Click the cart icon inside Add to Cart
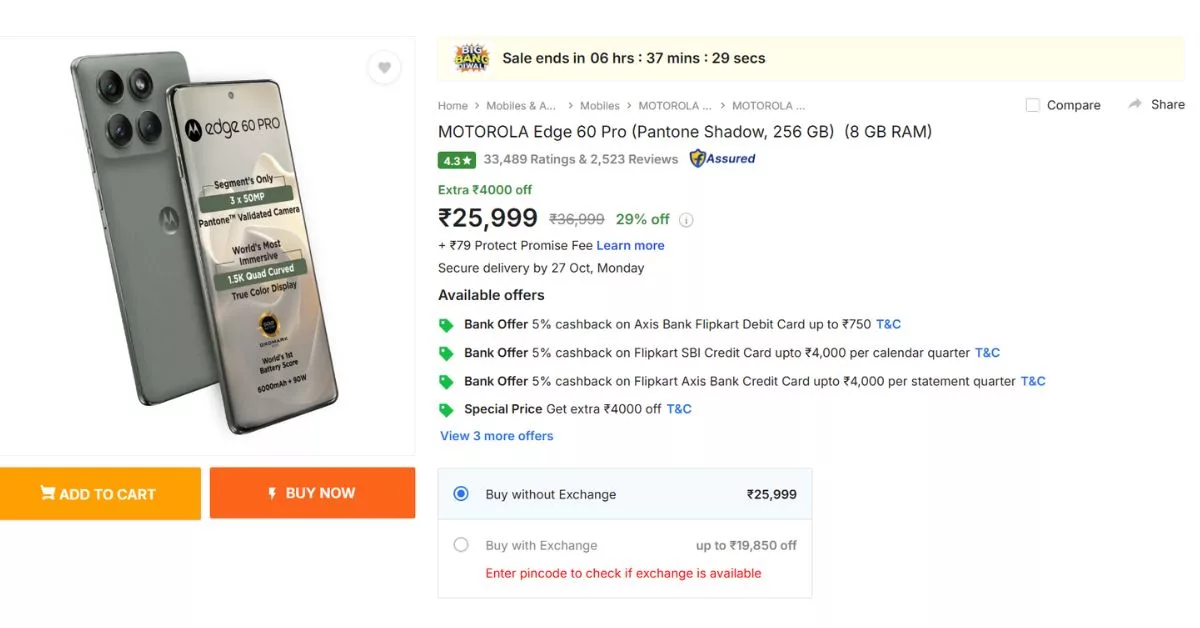This screenshot has height=628, width=1200. (x=48, y=493)
